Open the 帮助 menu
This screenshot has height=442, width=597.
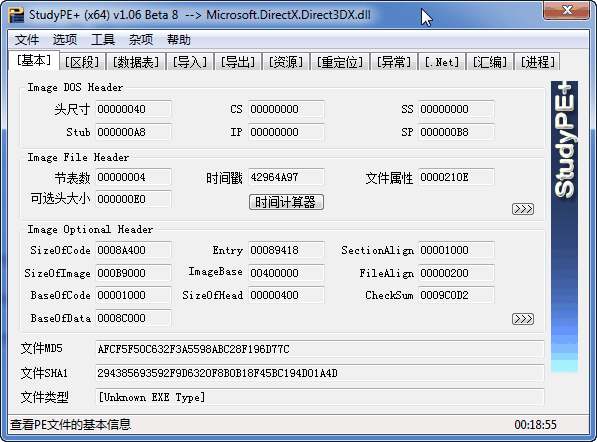[x=179, y=40]
